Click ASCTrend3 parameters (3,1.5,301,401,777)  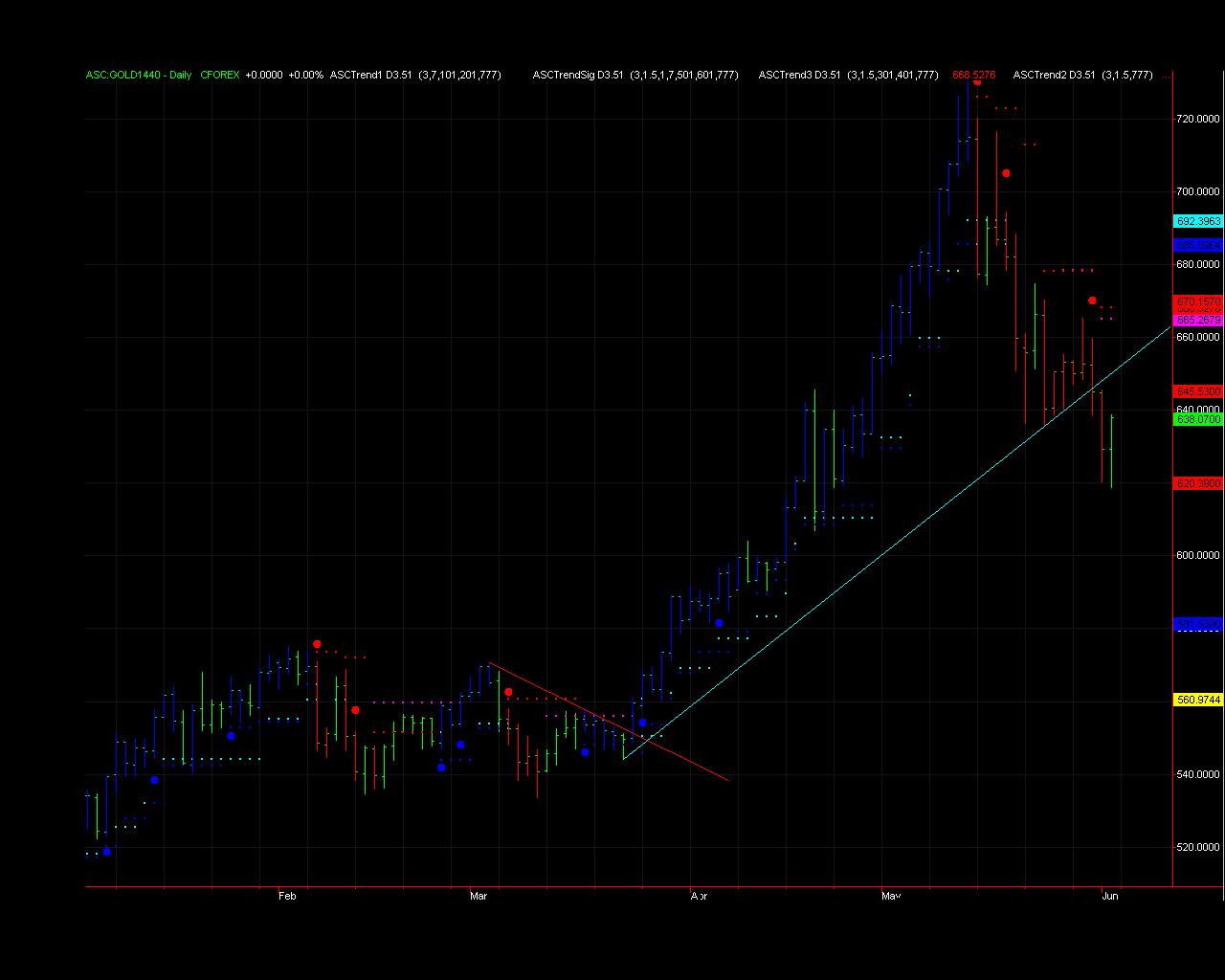(x=893, y=75)
